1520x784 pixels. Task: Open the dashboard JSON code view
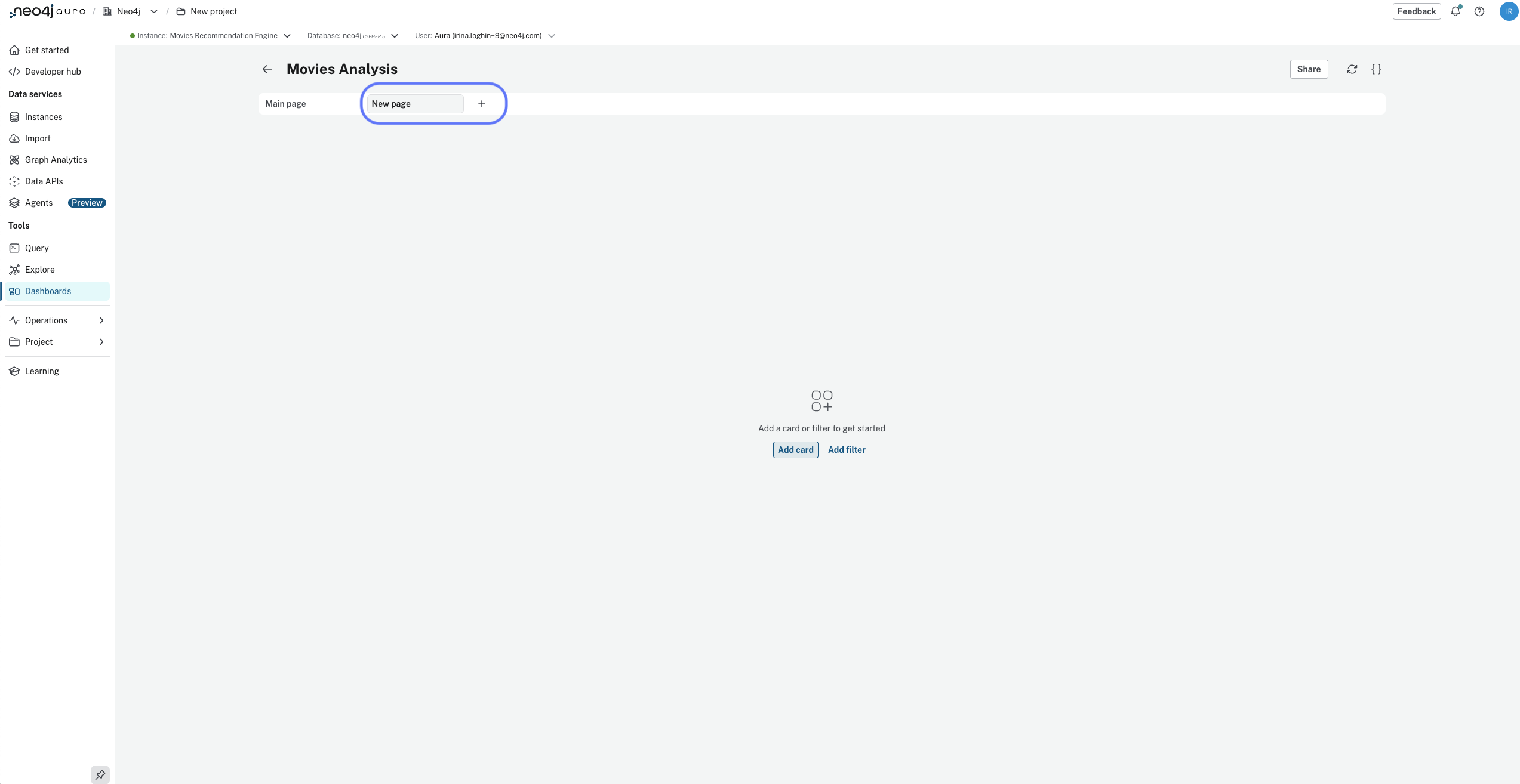(x=1376, y=69)
